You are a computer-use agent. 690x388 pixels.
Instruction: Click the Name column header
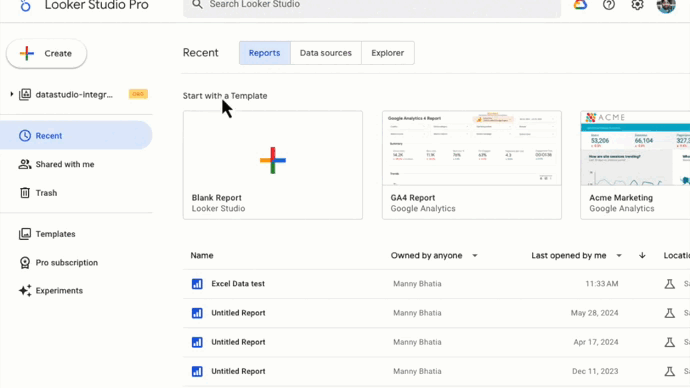202,256
